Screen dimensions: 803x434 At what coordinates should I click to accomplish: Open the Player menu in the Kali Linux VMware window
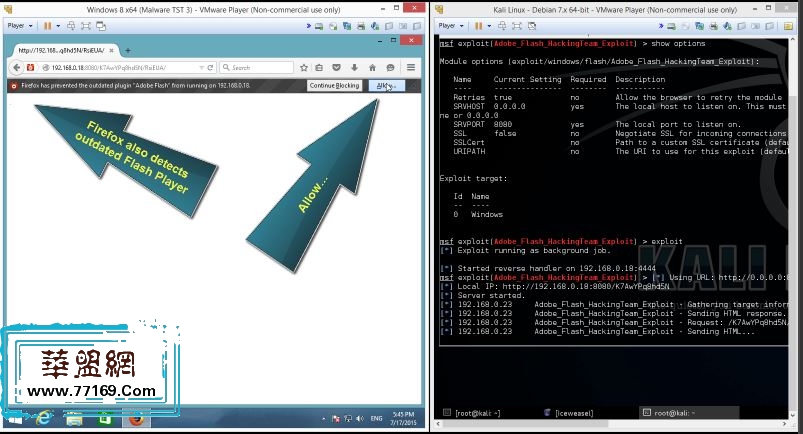pos(451,26)
